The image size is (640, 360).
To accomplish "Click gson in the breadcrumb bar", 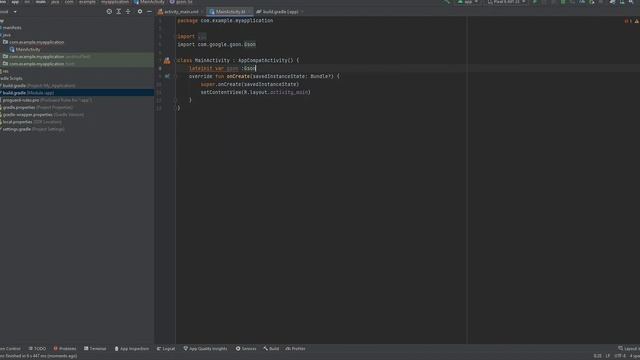I will coord(181,2).
